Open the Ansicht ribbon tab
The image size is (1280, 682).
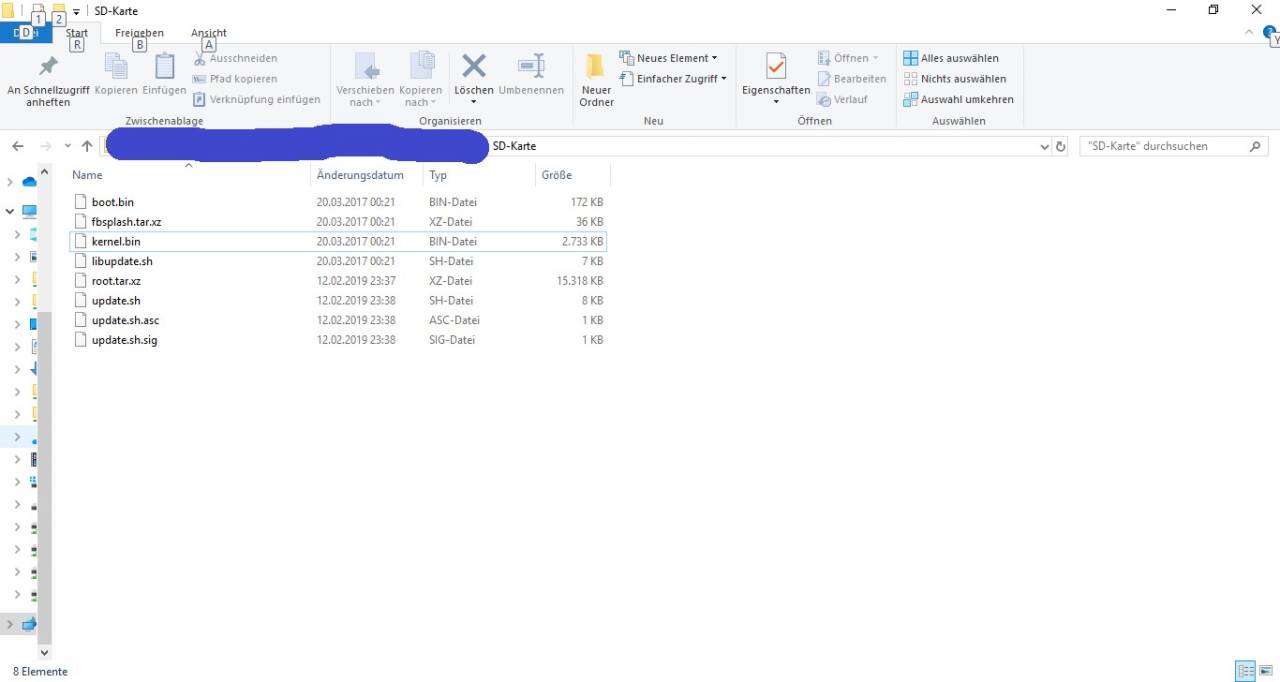208,33
